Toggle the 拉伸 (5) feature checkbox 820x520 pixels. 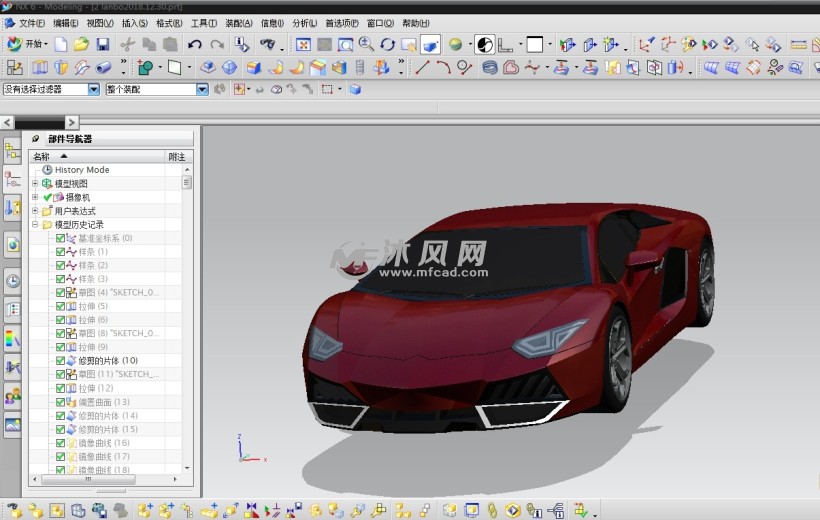point(60,306)
